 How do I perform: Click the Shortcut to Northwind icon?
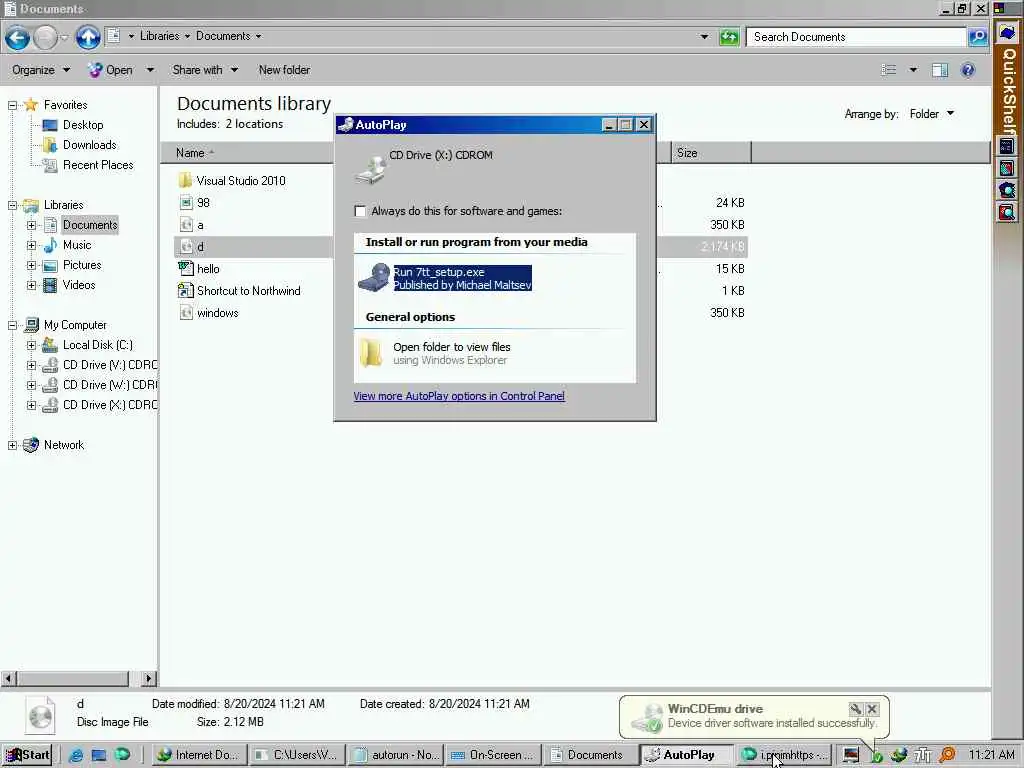click(185, 291)
